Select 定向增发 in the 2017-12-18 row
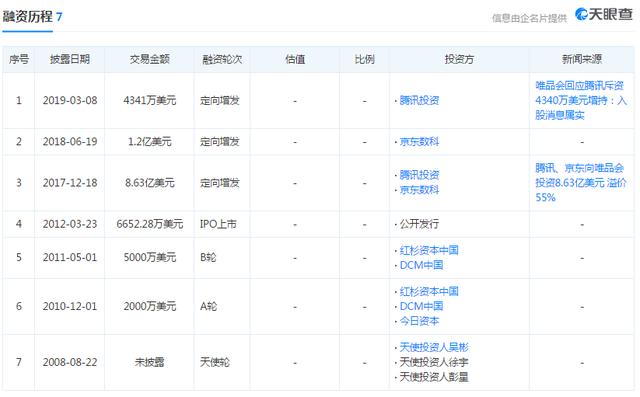The image size is (640, 397). point(220,183)
